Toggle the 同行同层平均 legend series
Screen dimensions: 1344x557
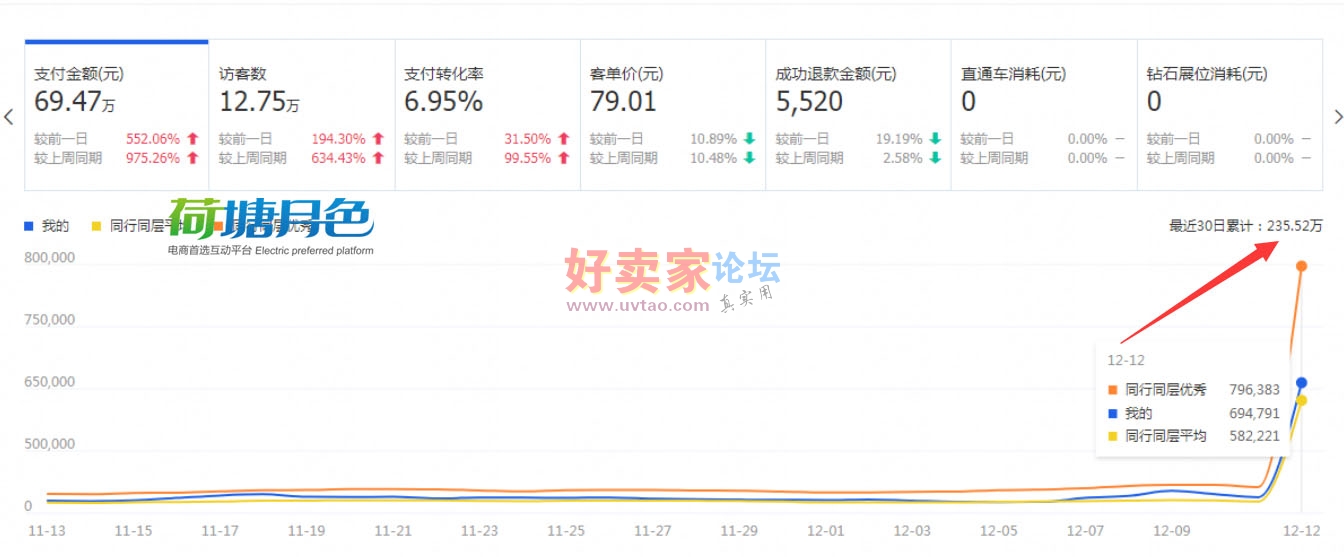click(130, 226)
